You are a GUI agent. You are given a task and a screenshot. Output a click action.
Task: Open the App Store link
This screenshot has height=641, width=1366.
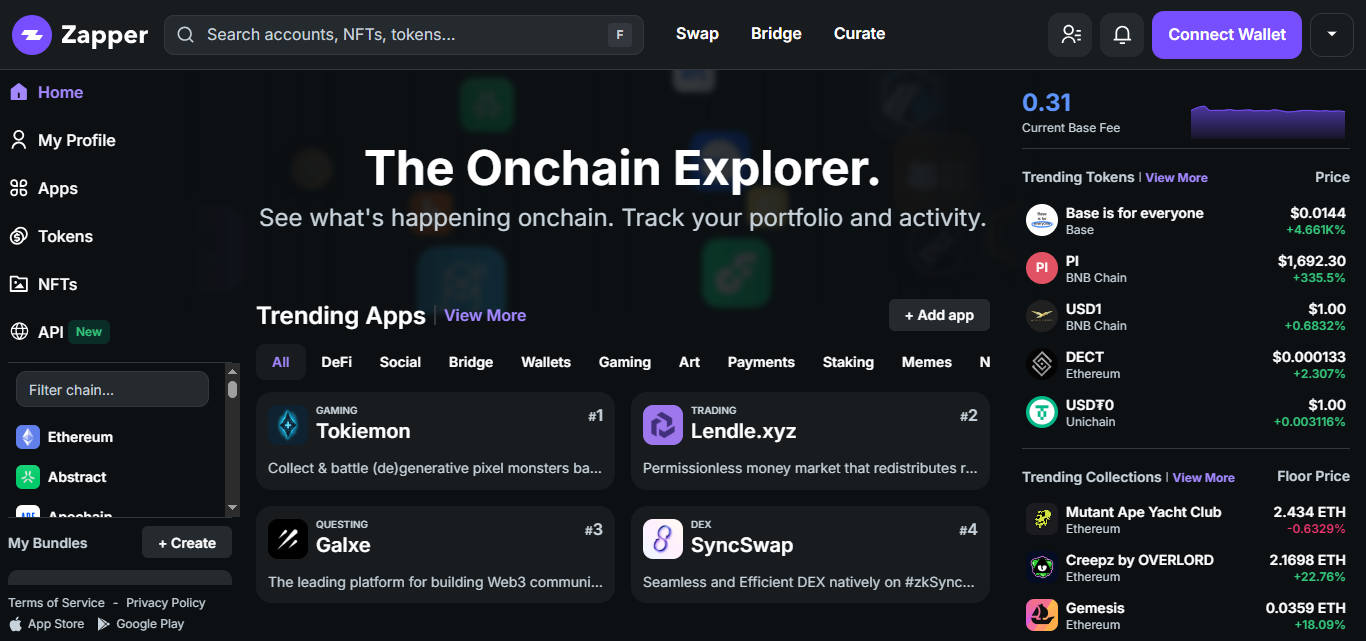46,623
